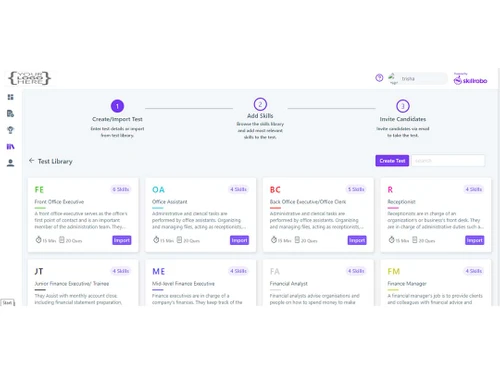Click 5 Skills badge on Back Office card

click(x=356, y=189)
